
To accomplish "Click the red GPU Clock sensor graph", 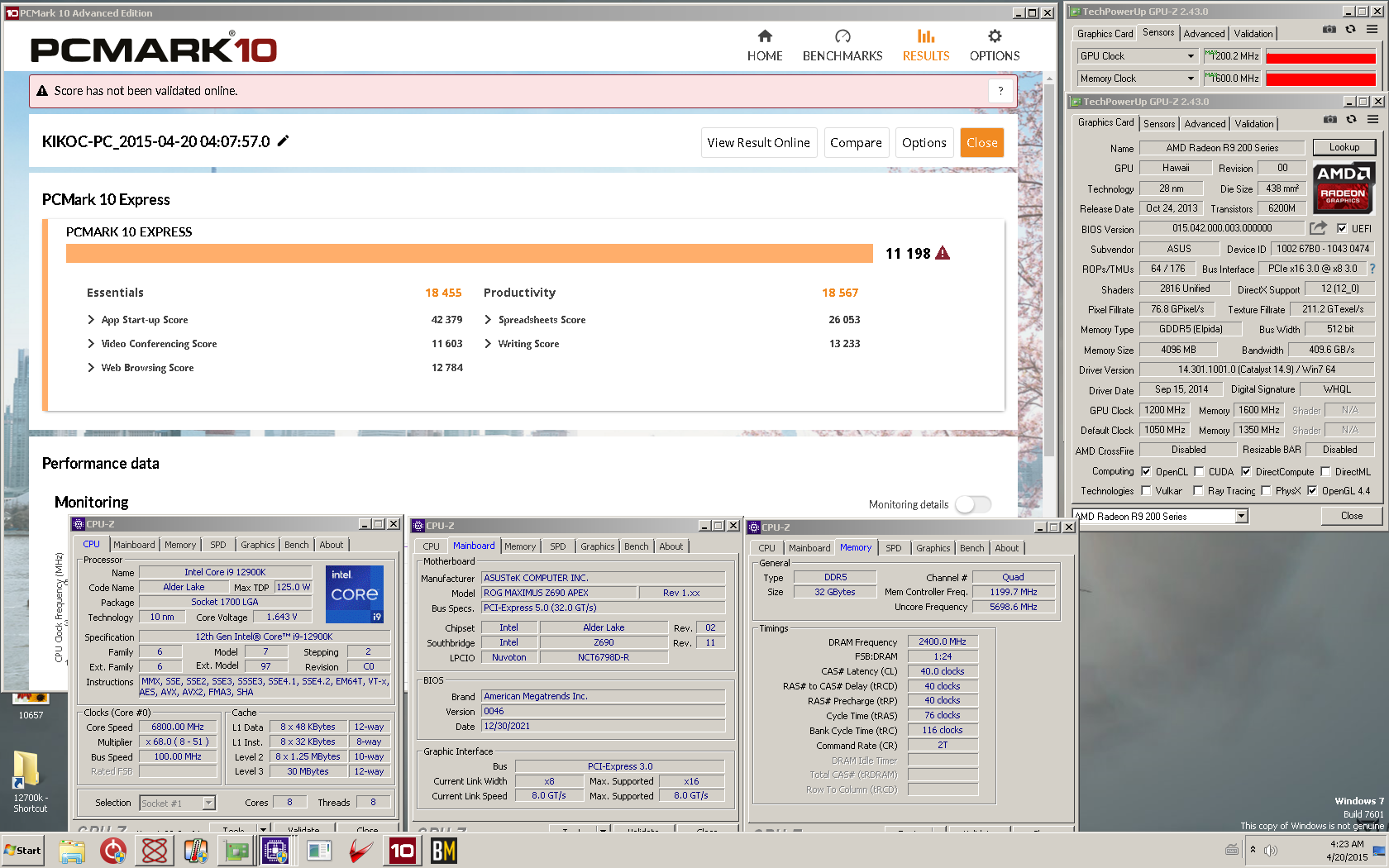I will [1320, 56].
